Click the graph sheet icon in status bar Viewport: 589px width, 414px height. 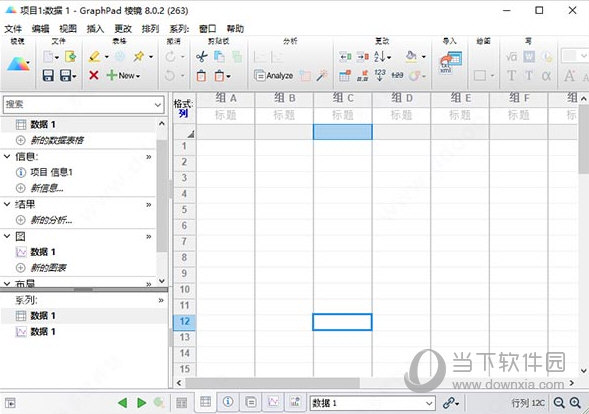click(x=273, y=402)
